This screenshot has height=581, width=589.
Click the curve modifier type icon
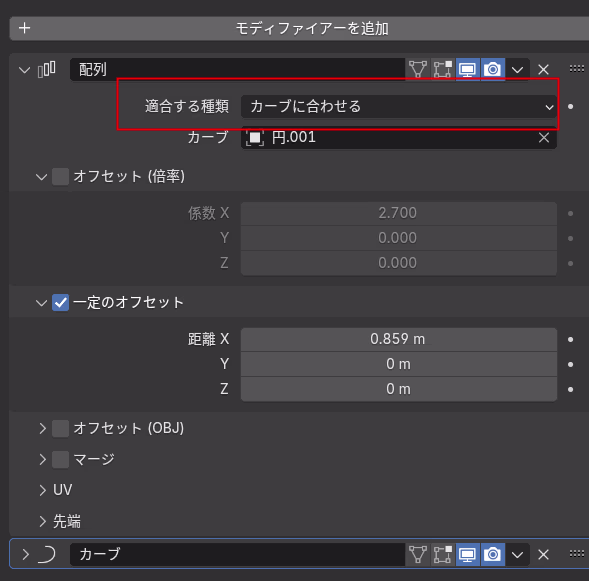click(x=47, y=554)
